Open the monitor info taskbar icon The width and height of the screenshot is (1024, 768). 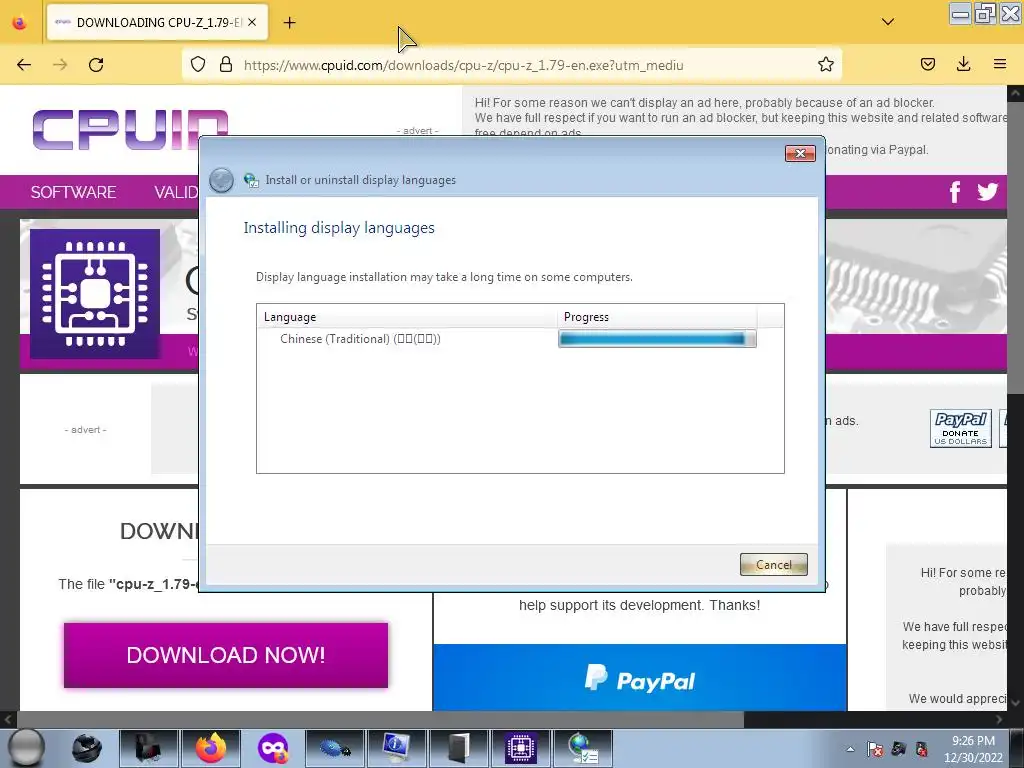pos(396,748)
